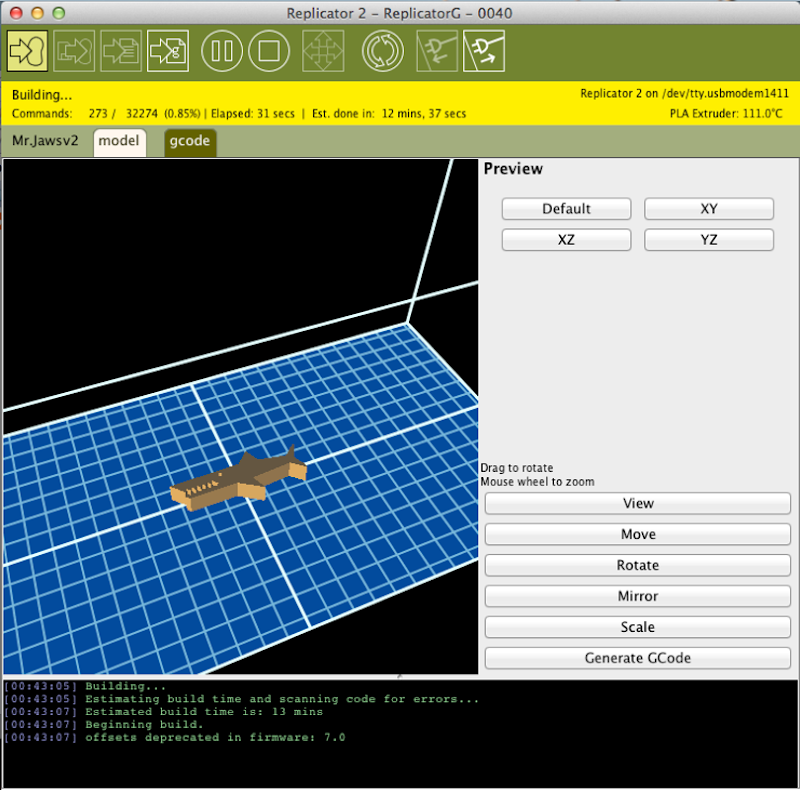The height and width of the screenshot is (790, 800).
Task: Click the 'Preview' panel heading
Action: point(513,169)
